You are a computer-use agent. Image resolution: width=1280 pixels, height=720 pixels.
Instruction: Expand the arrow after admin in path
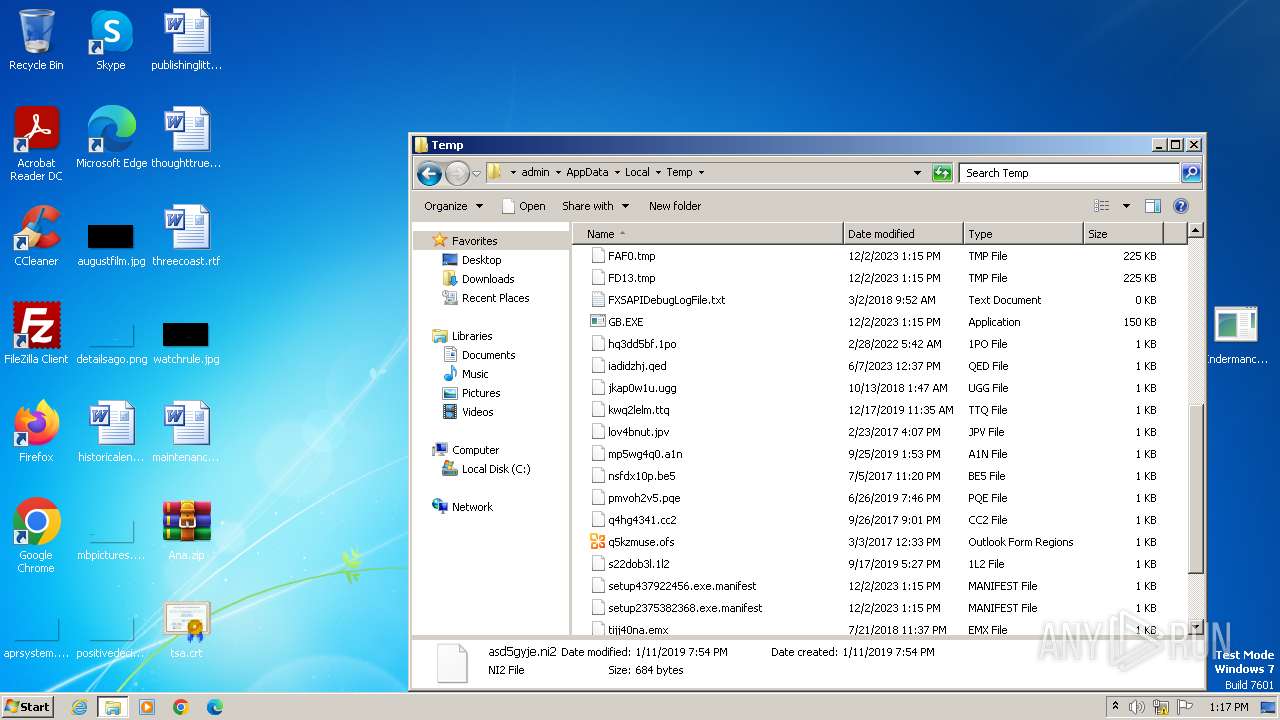click(x=558, y=172)
